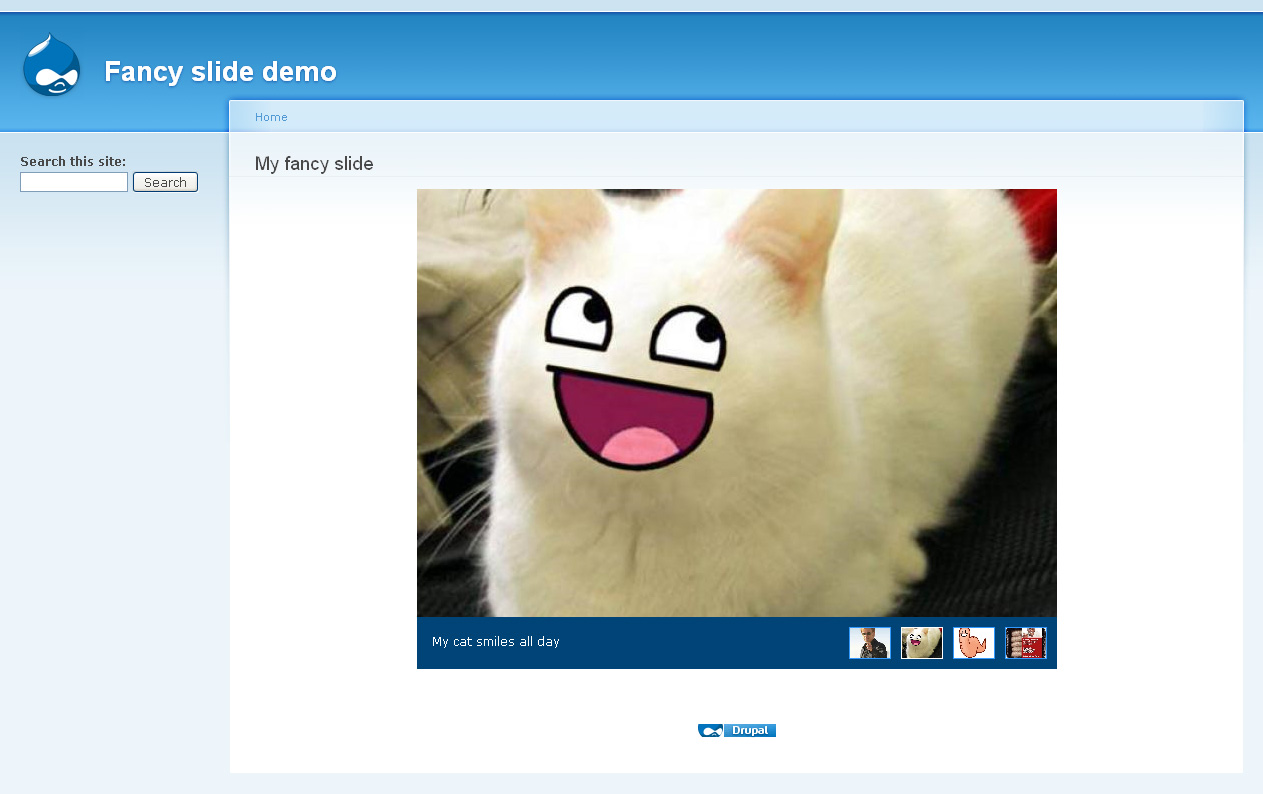1263x794 pixels.
Task: Click the Drupal drop logo in header
Action: [51, 65]
